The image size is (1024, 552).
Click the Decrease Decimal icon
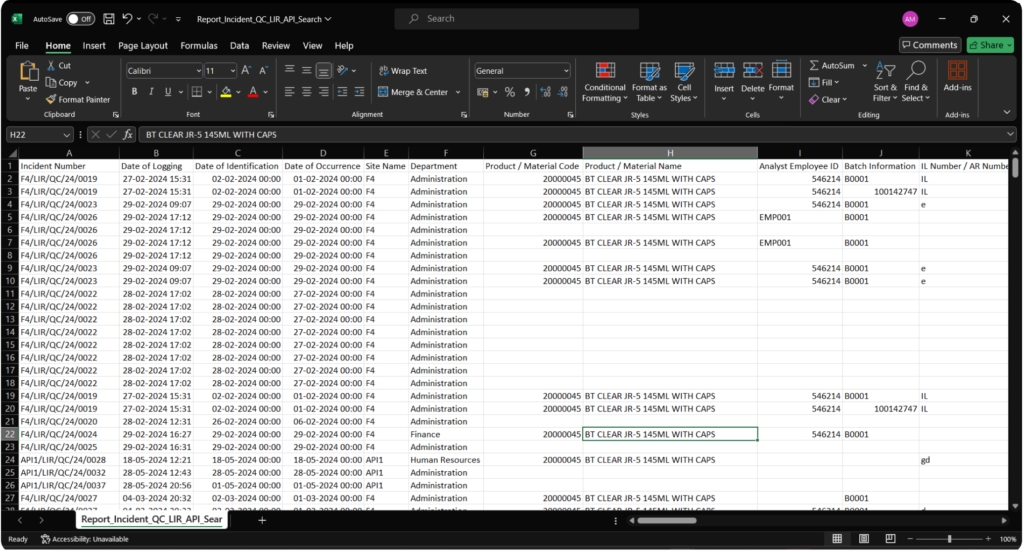pos(562,92)
